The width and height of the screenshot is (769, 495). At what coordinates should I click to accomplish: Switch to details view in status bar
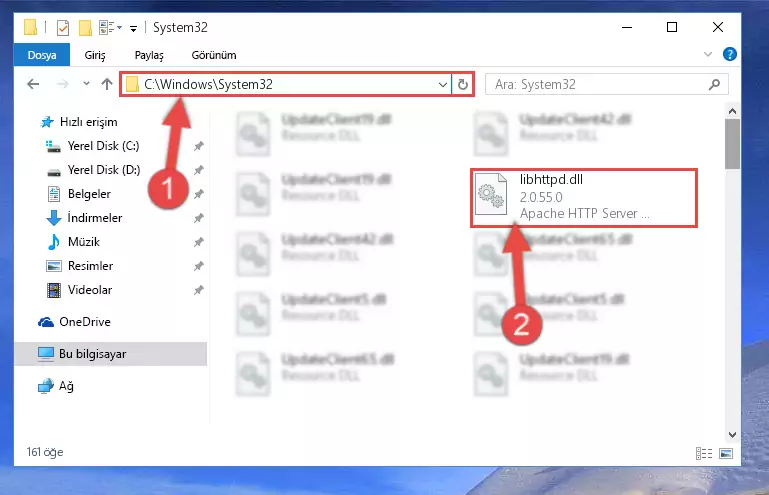coord(704,453)
